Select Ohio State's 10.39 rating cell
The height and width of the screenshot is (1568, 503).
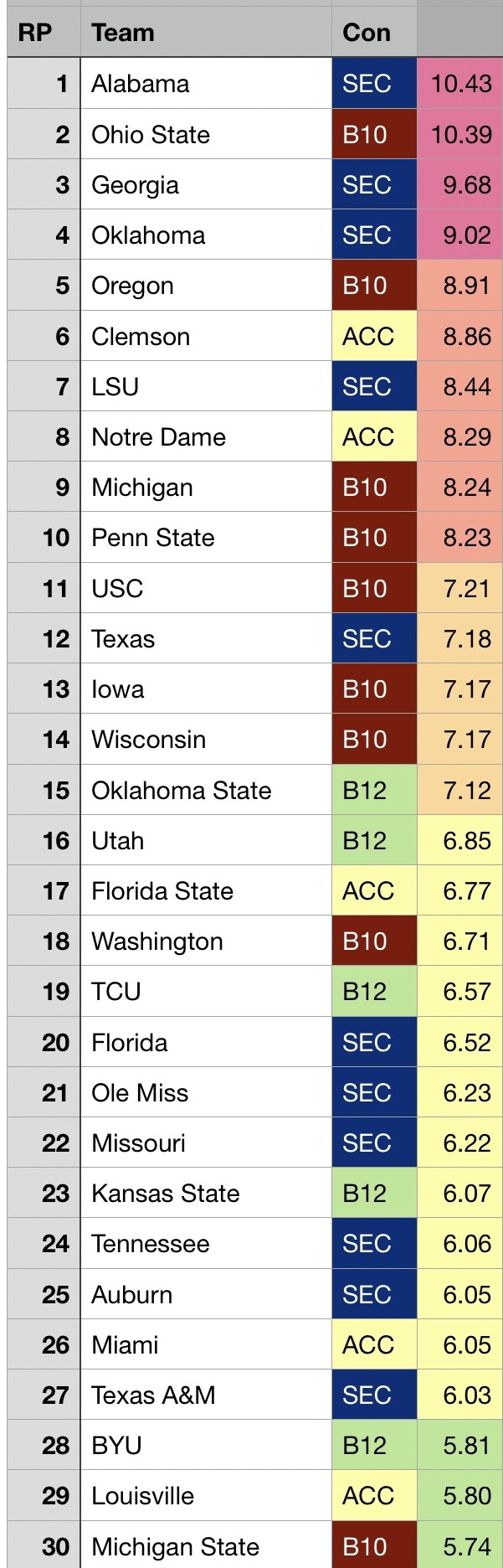point(461,134)
